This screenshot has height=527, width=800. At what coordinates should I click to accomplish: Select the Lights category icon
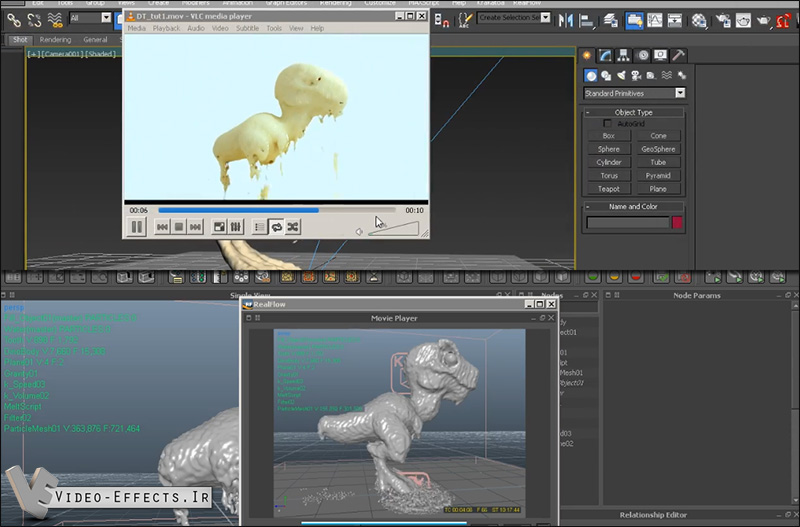tap(621, 76)
